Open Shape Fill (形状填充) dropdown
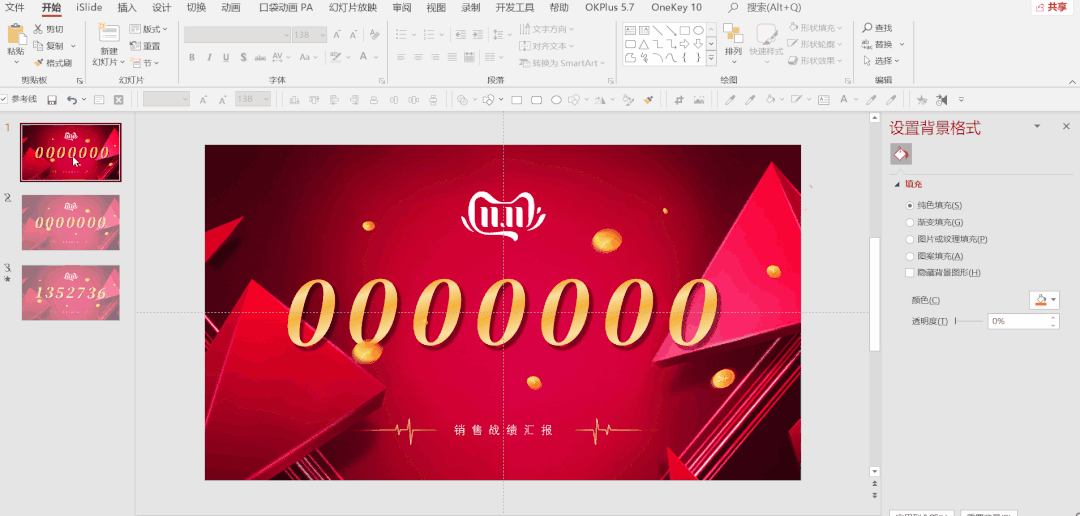The width and height of the screenshot is (1080, 516). (x=817, y=28)
